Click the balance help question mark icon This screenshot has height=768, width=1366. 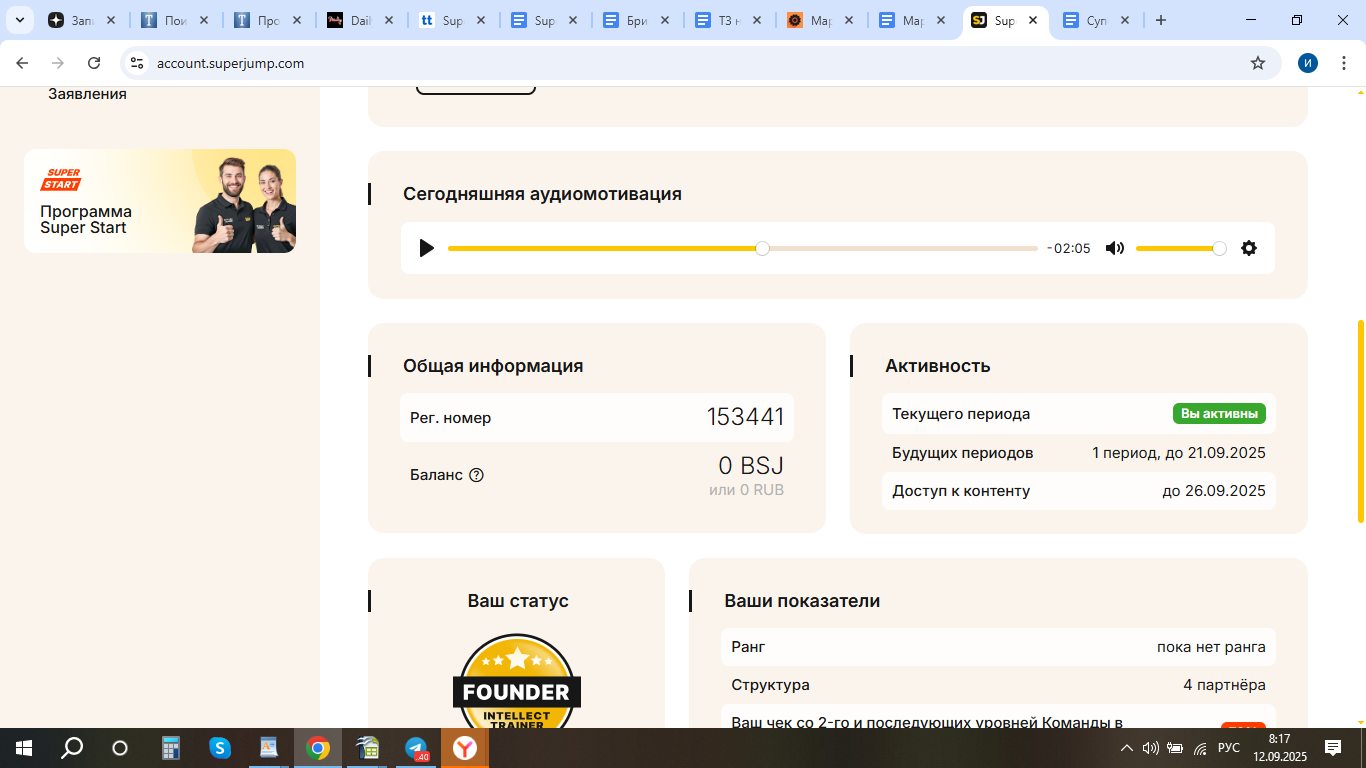(x=476, y=475)
